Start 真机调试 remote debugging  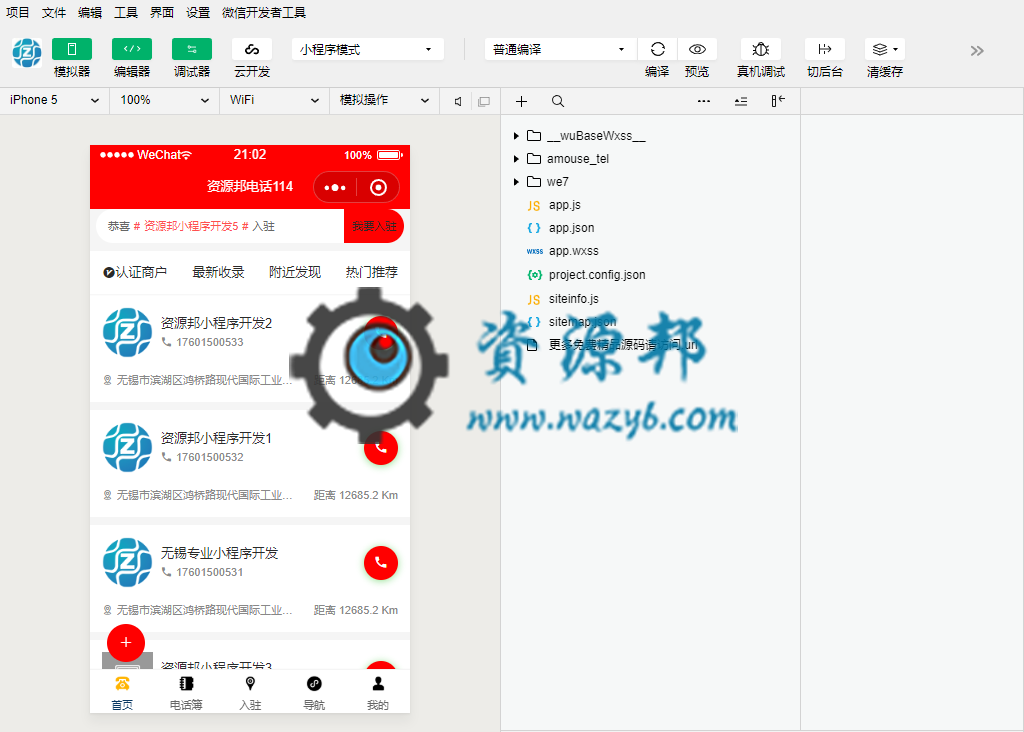pos(761,49)
